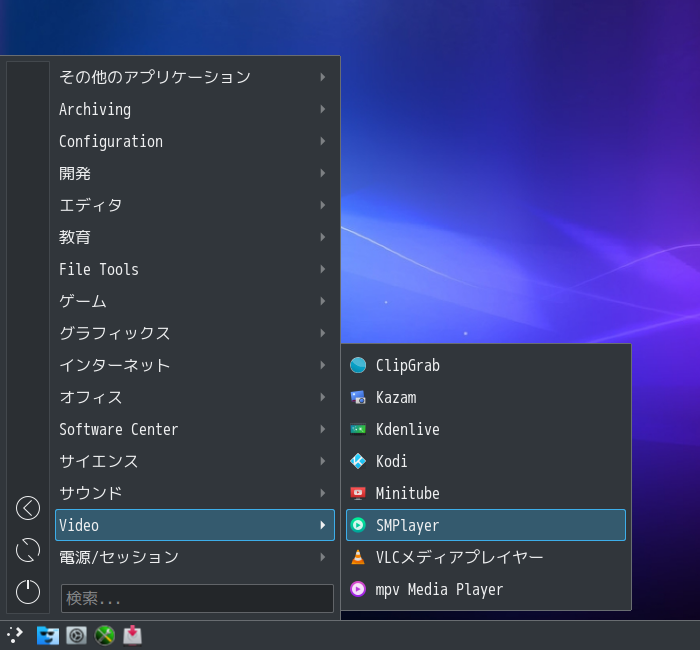
Task: Expand the サイエンス category
Action: click(x=195, y=461)
